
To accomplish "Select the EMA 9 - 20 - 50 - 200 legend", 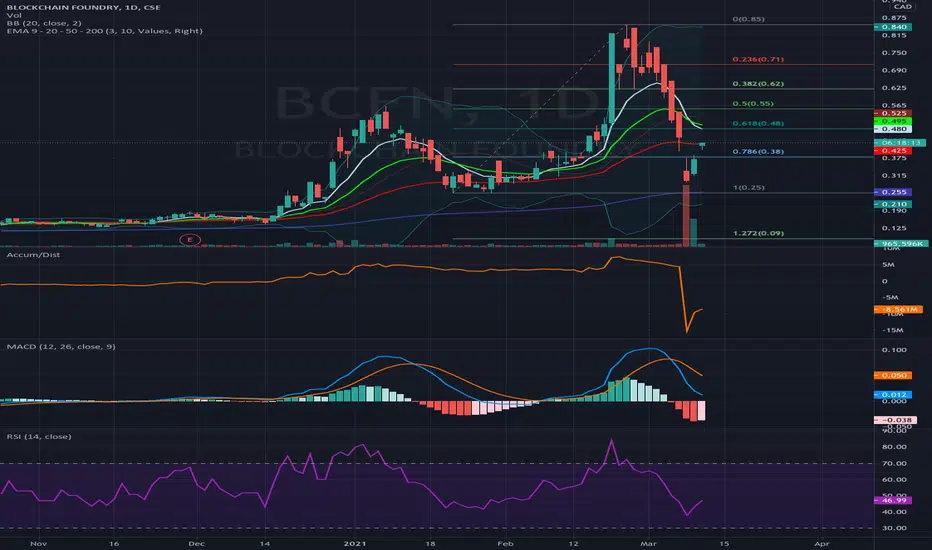I will tap(105, 31).
